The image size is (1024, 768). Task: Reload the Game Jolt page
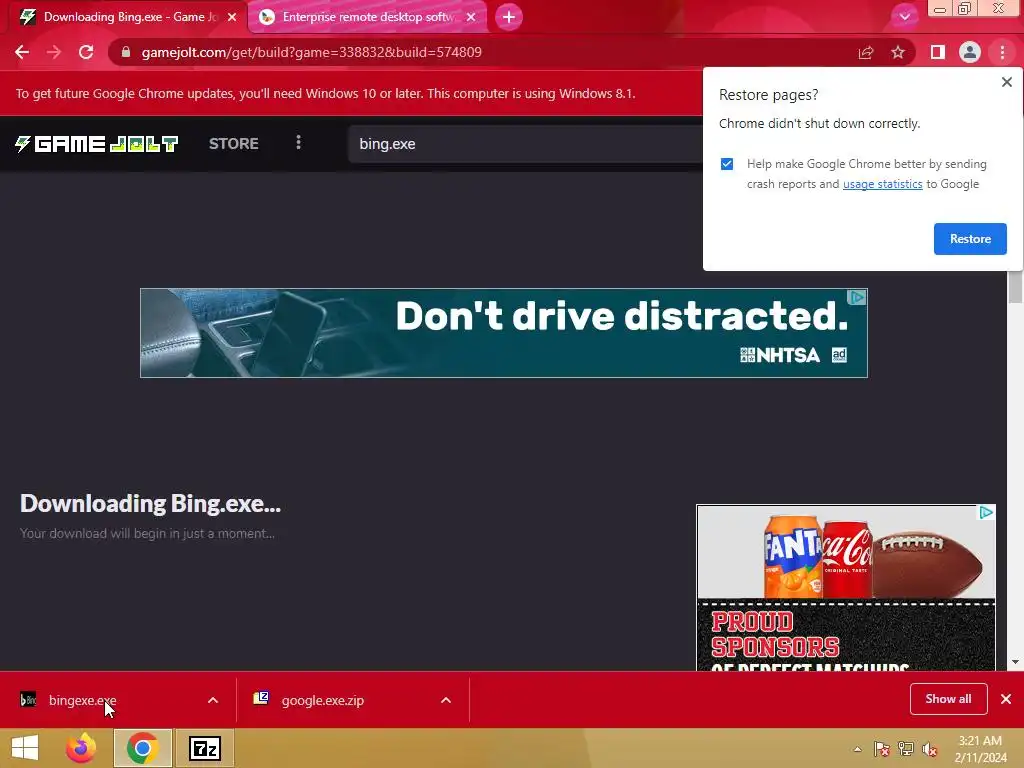coord(86,52)
